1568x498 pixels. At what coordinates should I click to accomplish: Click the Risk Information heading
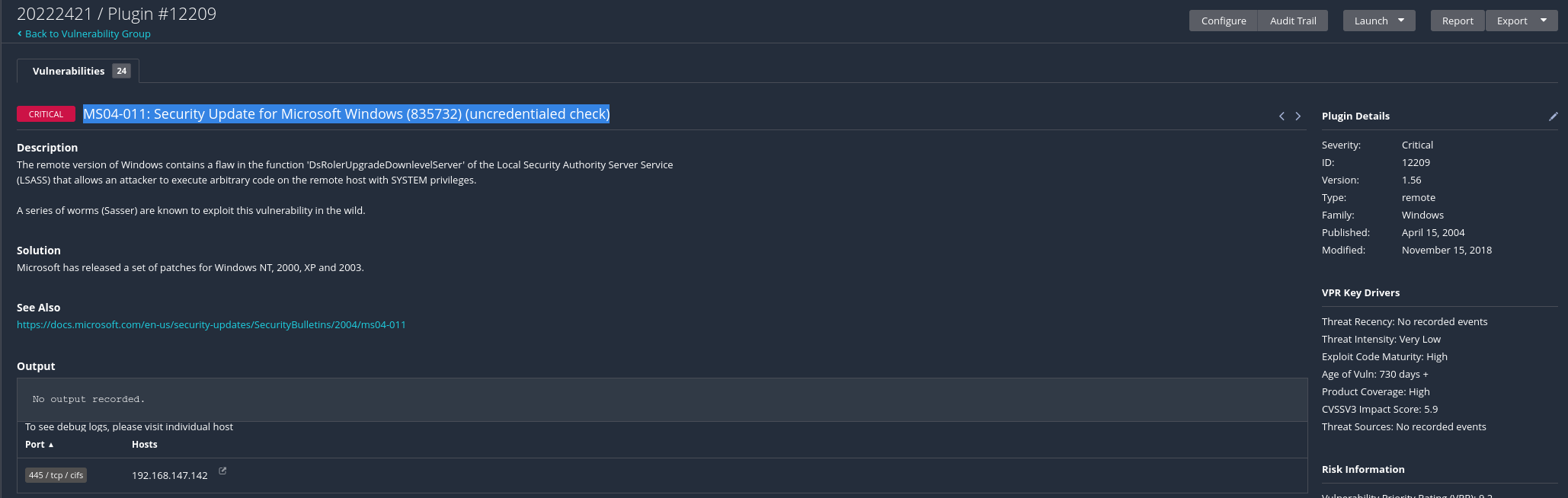point(1363,469)
